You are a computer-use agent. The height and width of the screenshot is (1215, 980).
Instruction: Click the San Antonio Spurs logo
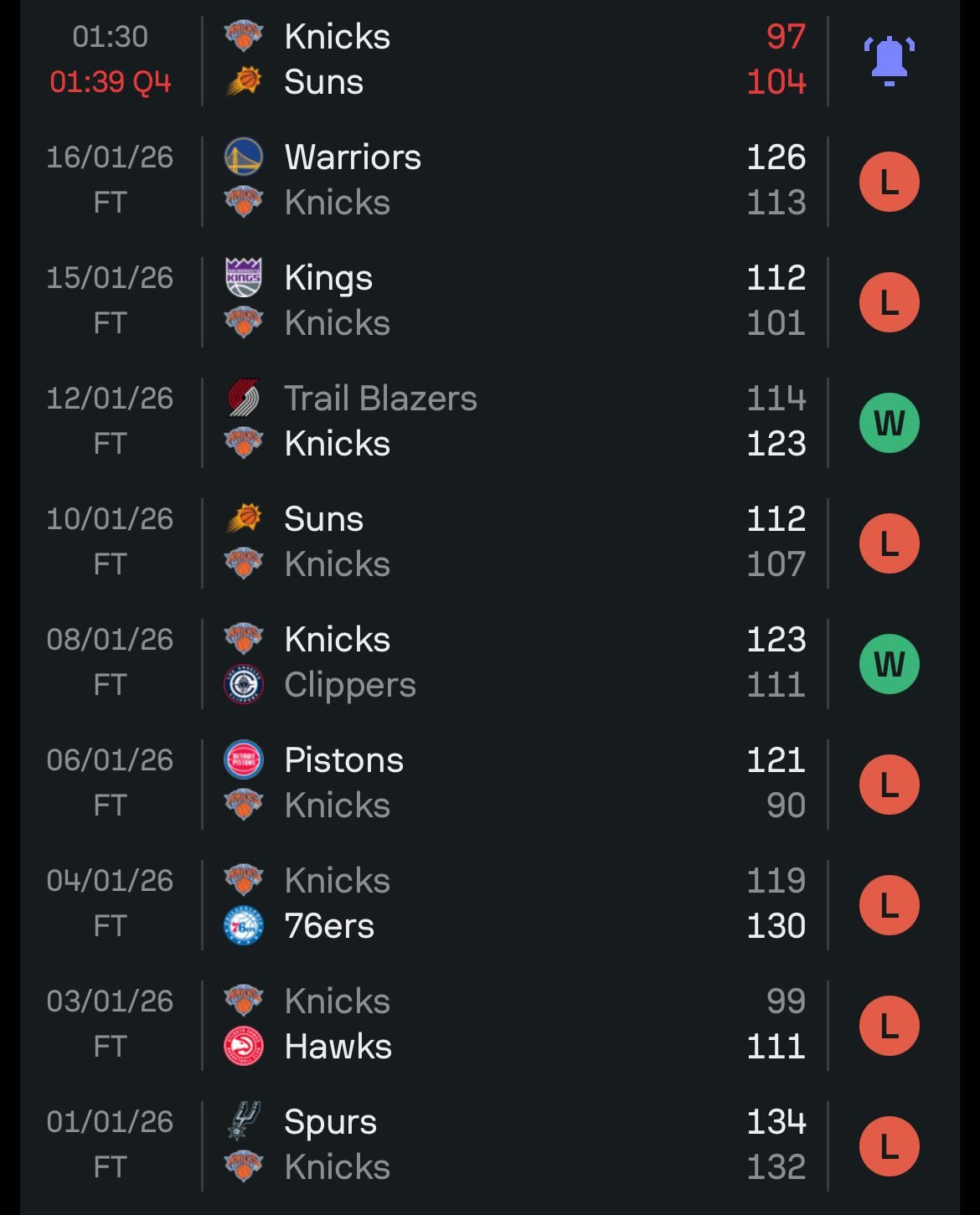coord(244,1122)
